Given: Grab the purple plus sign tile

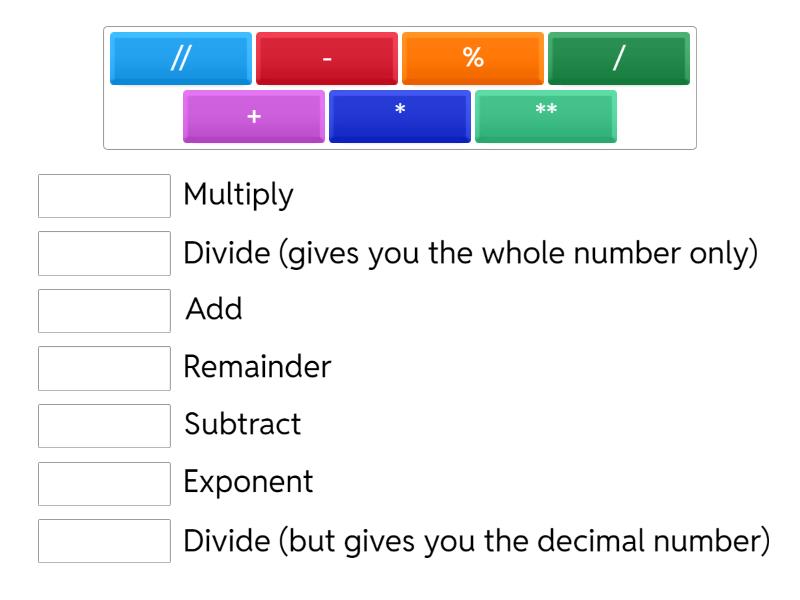Looking at the screenshot, I should point(254,116).
